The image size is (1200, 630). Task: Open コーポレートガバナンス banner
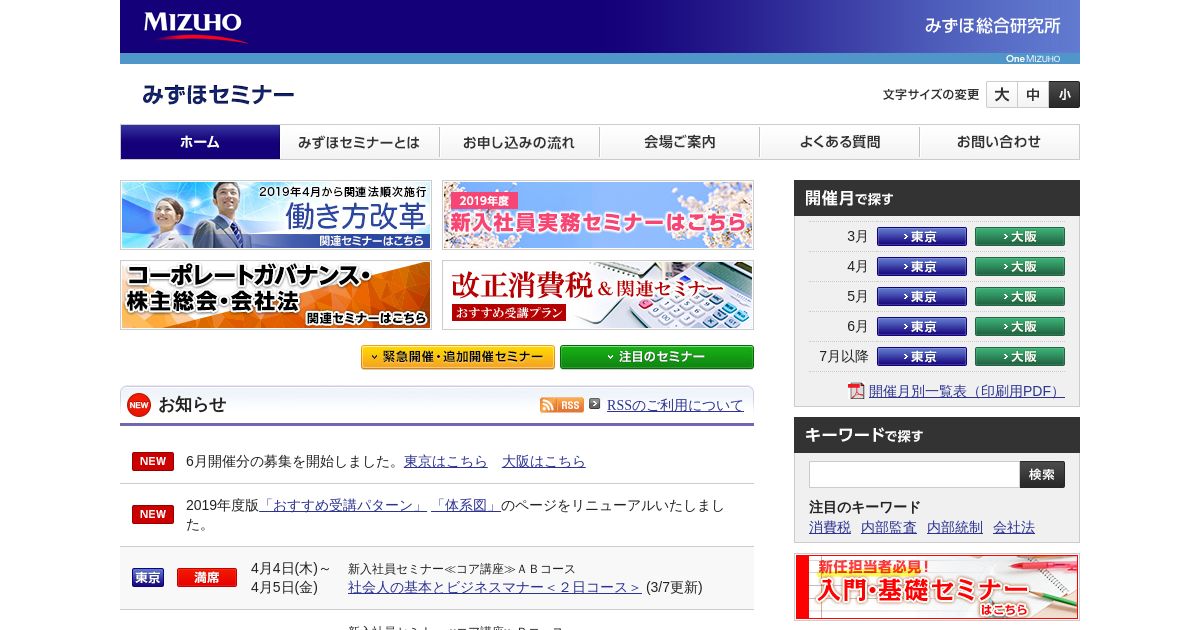(x=276, y=295)
